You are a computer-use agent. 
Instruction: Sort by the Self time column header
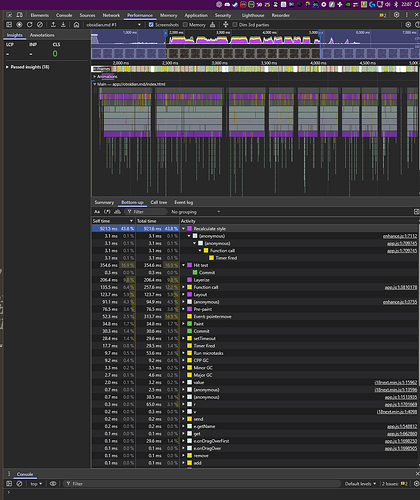(113, 221)
